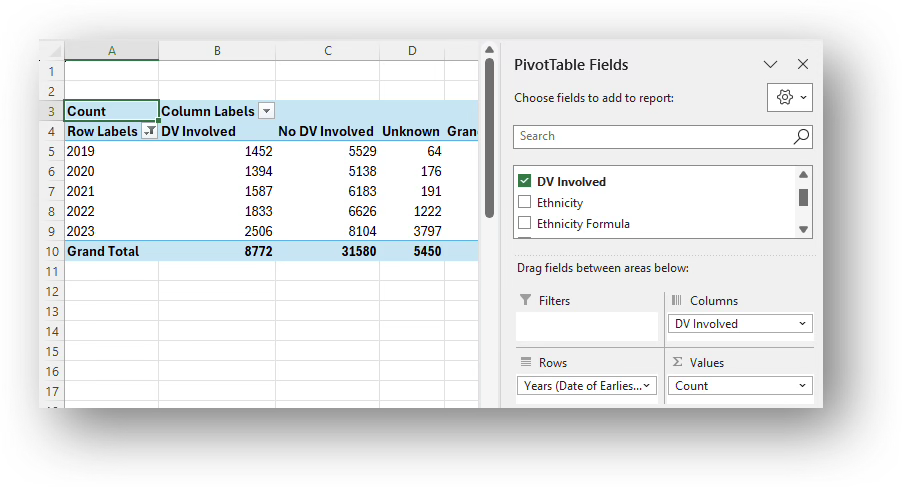This screenshot has width=902, height=487.
Task: Click the Filters drop area box
Action: click(586, 326)
